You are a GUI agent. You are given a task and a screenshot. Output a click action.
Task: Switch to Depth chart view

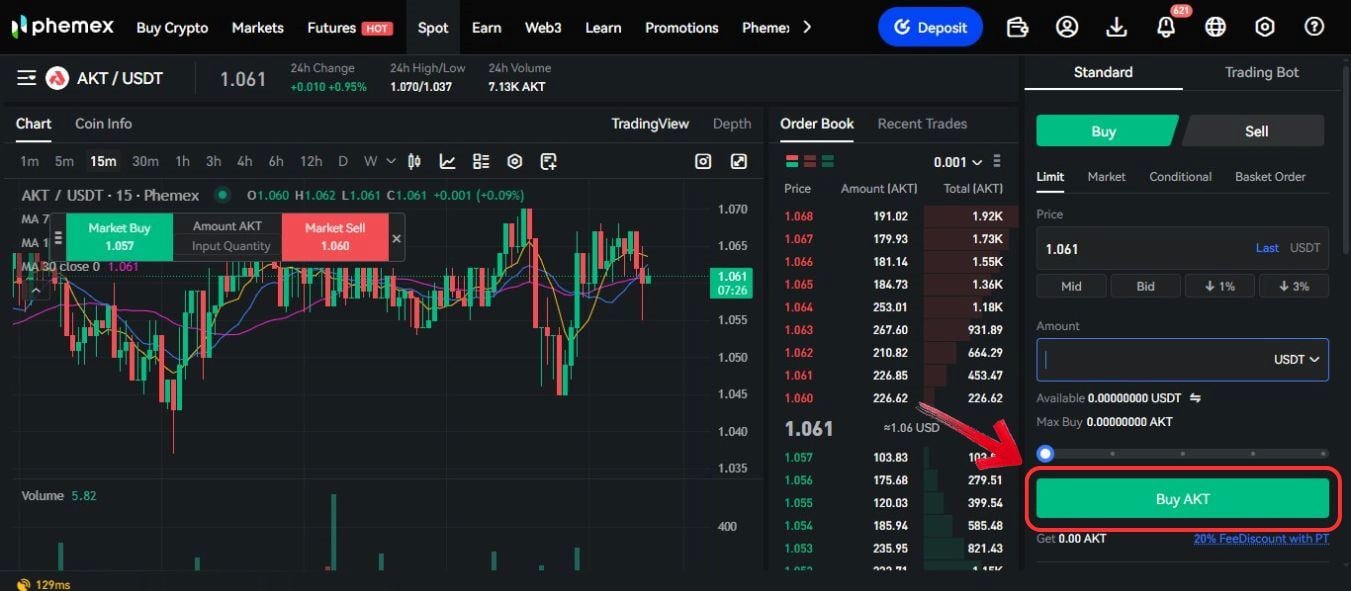pos(731,123)
